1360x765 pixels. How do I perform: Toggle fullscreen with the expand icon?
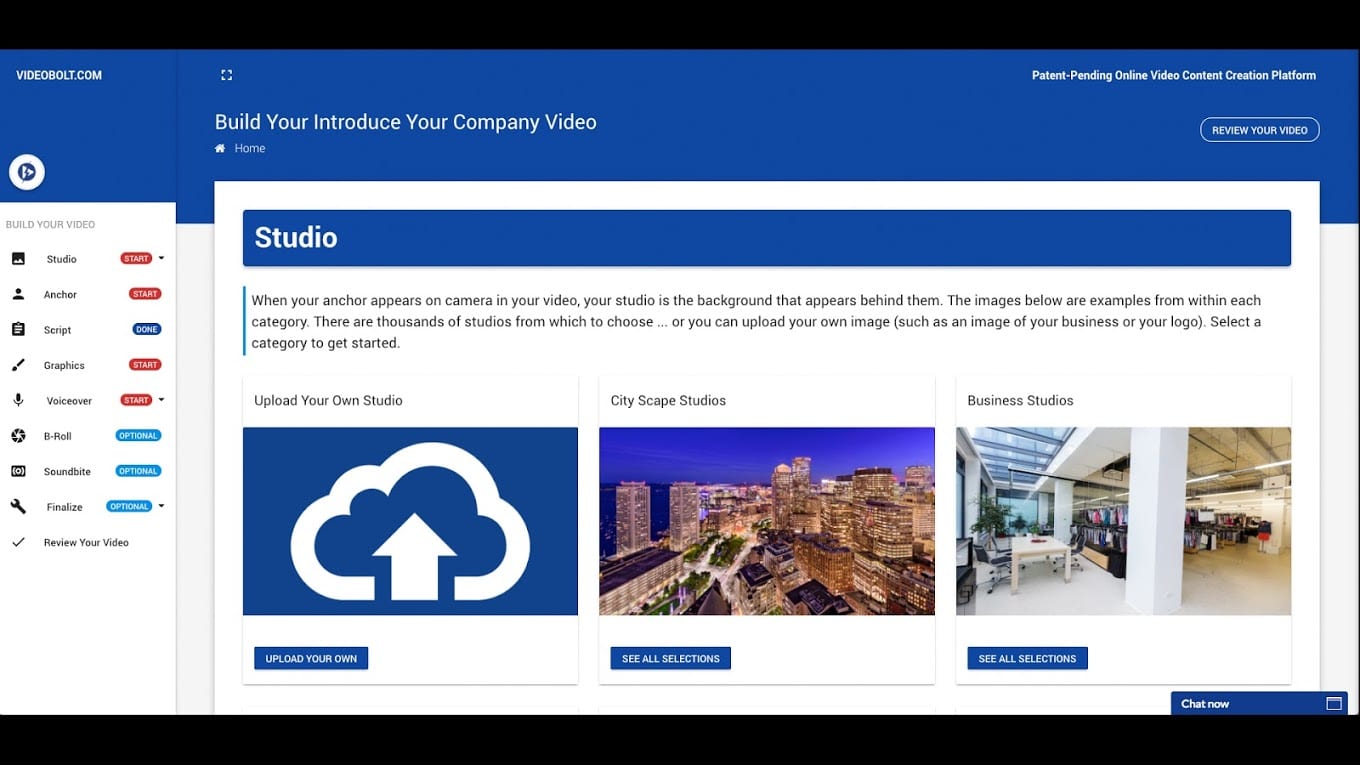227,75
